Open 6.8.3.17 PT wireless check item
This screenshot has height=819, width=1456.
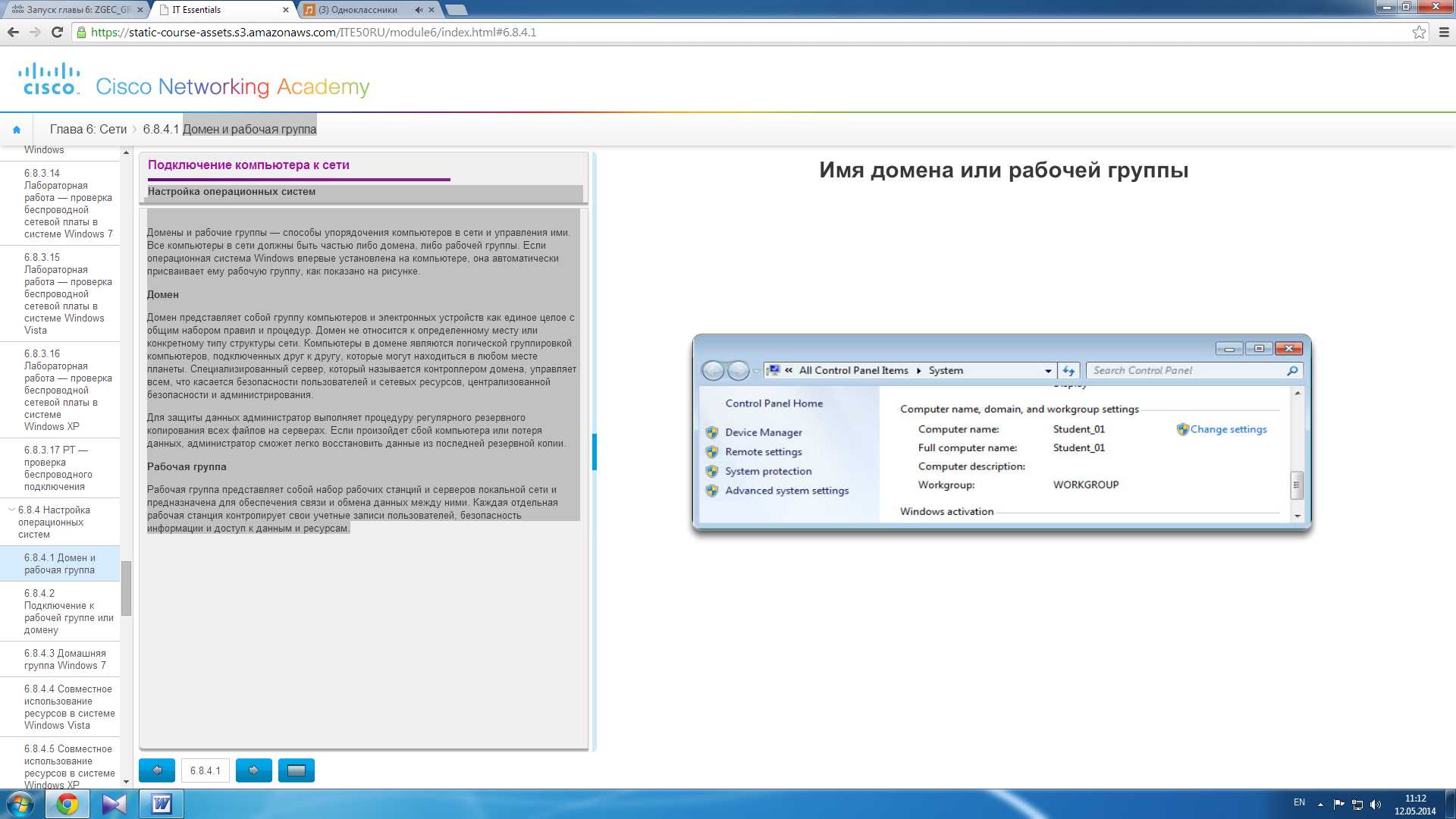[58, 468]
